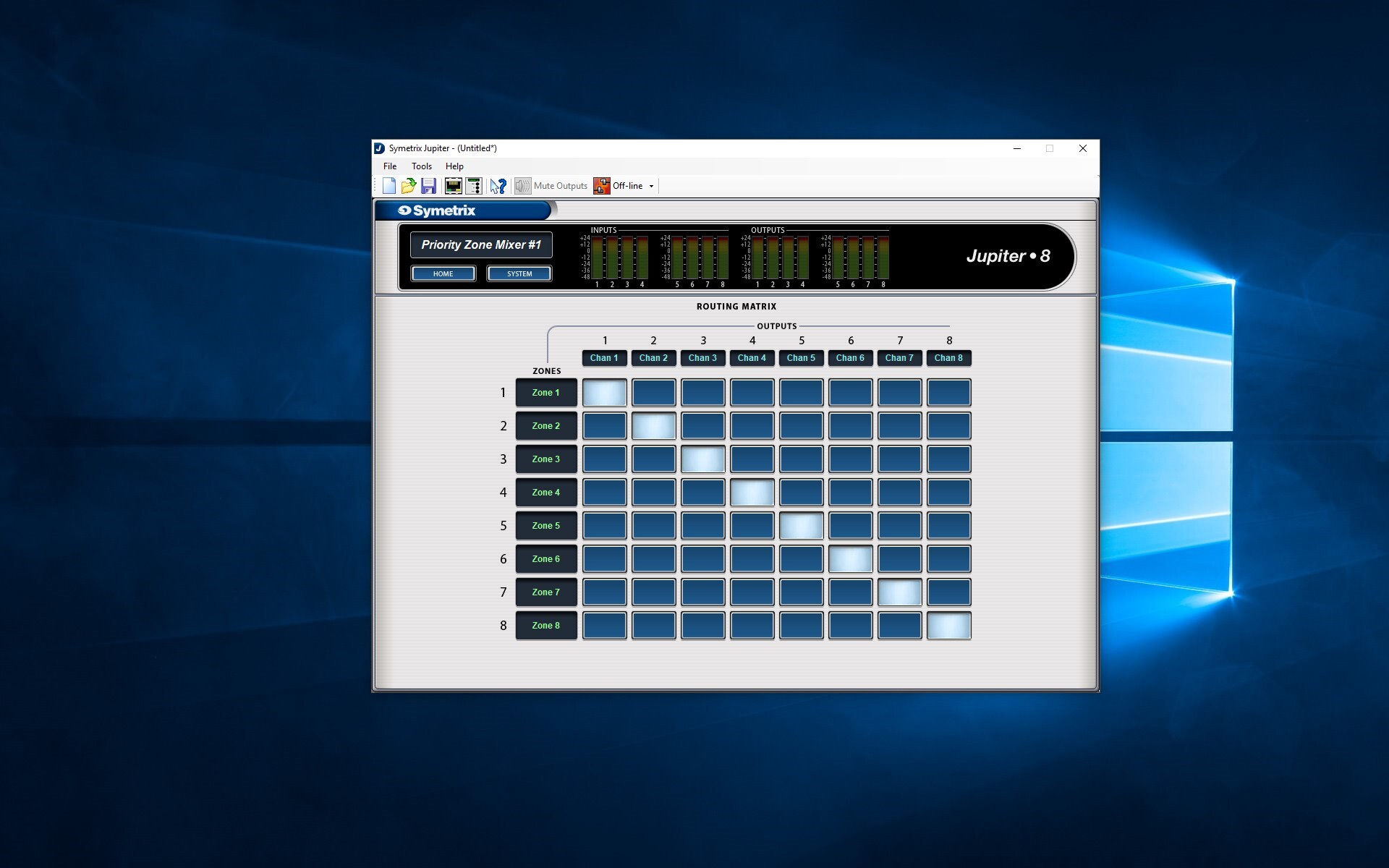The width and height of the screenshot is (1389, 868).
Task: Click the hardware unit toolbar icon
Action: (x=474, y=186)
